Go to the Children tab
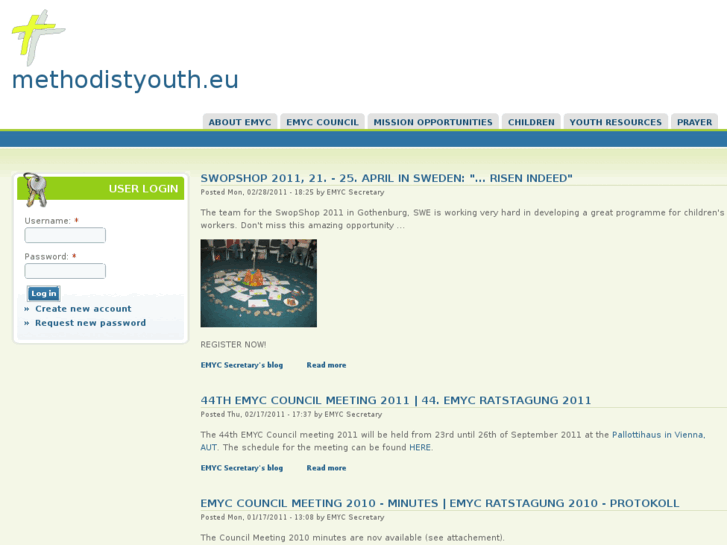The height and width of the screenshot is (545, 727). [x=531, y=122]
